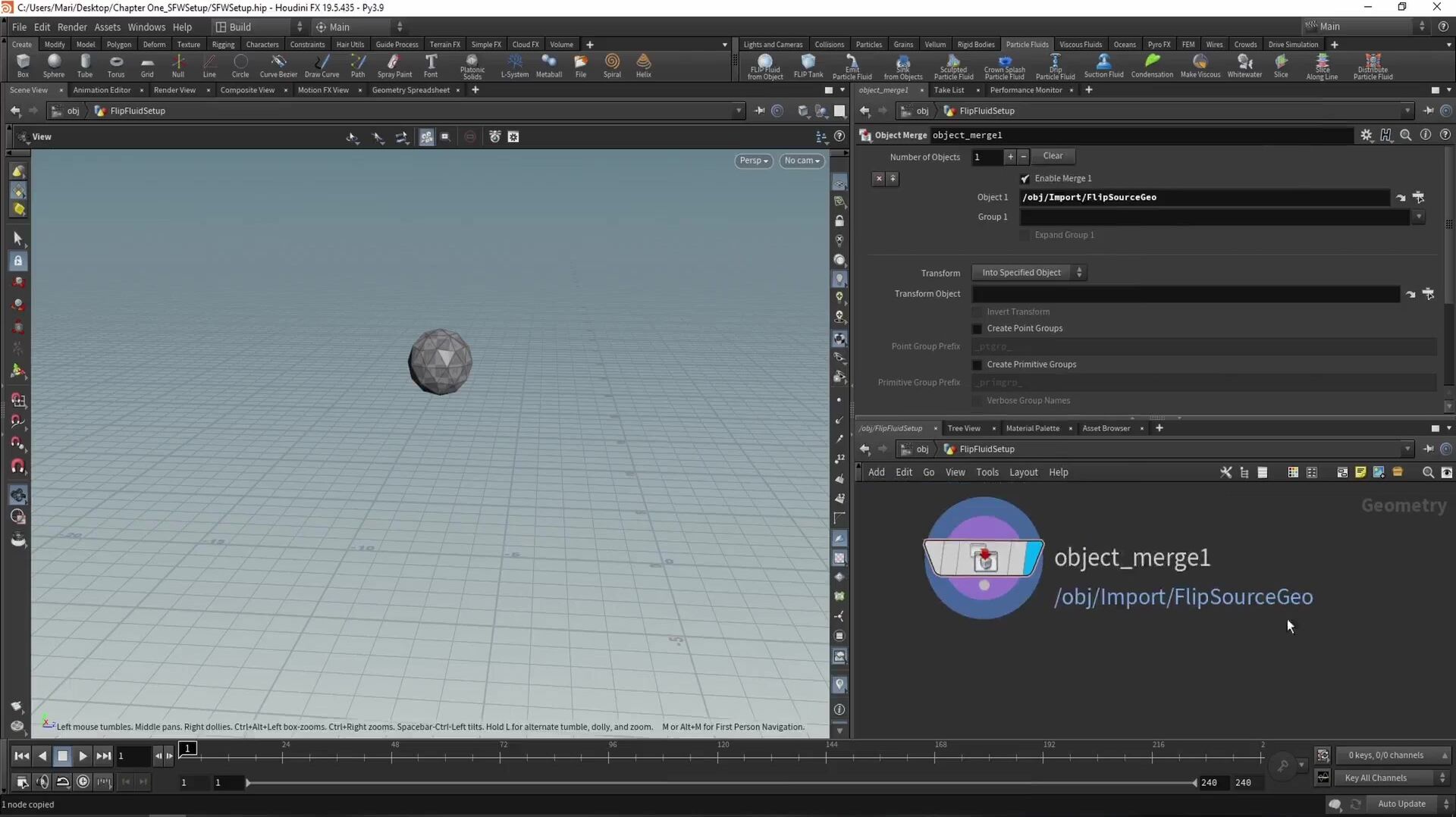
Task: Open the Persp viewport dropdown
Action: tap(753, 161)
